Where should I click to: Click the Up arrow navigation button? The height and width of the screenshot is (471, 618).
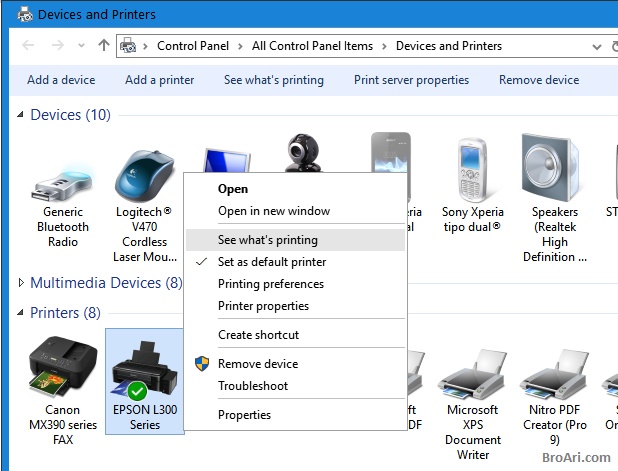pyautogui.click(x=104, y=46)
